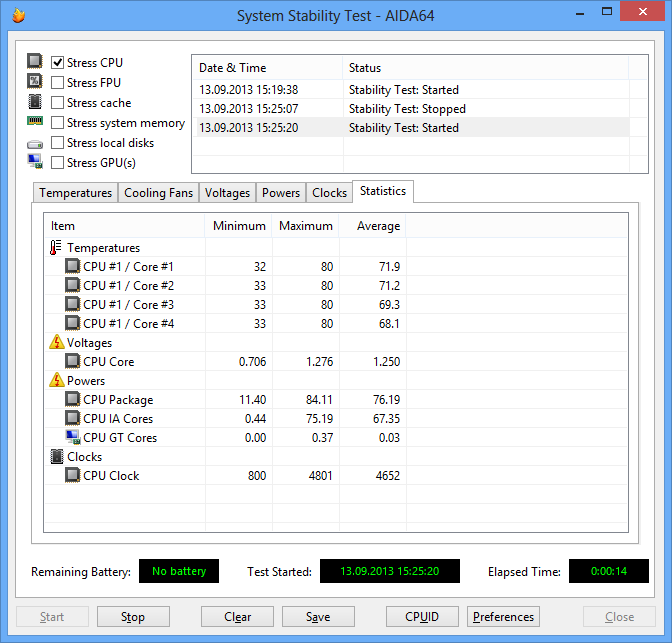This screenshot has width=672, height=643.
Task: Show the Clocks tab
Action: tap(329, 193)
